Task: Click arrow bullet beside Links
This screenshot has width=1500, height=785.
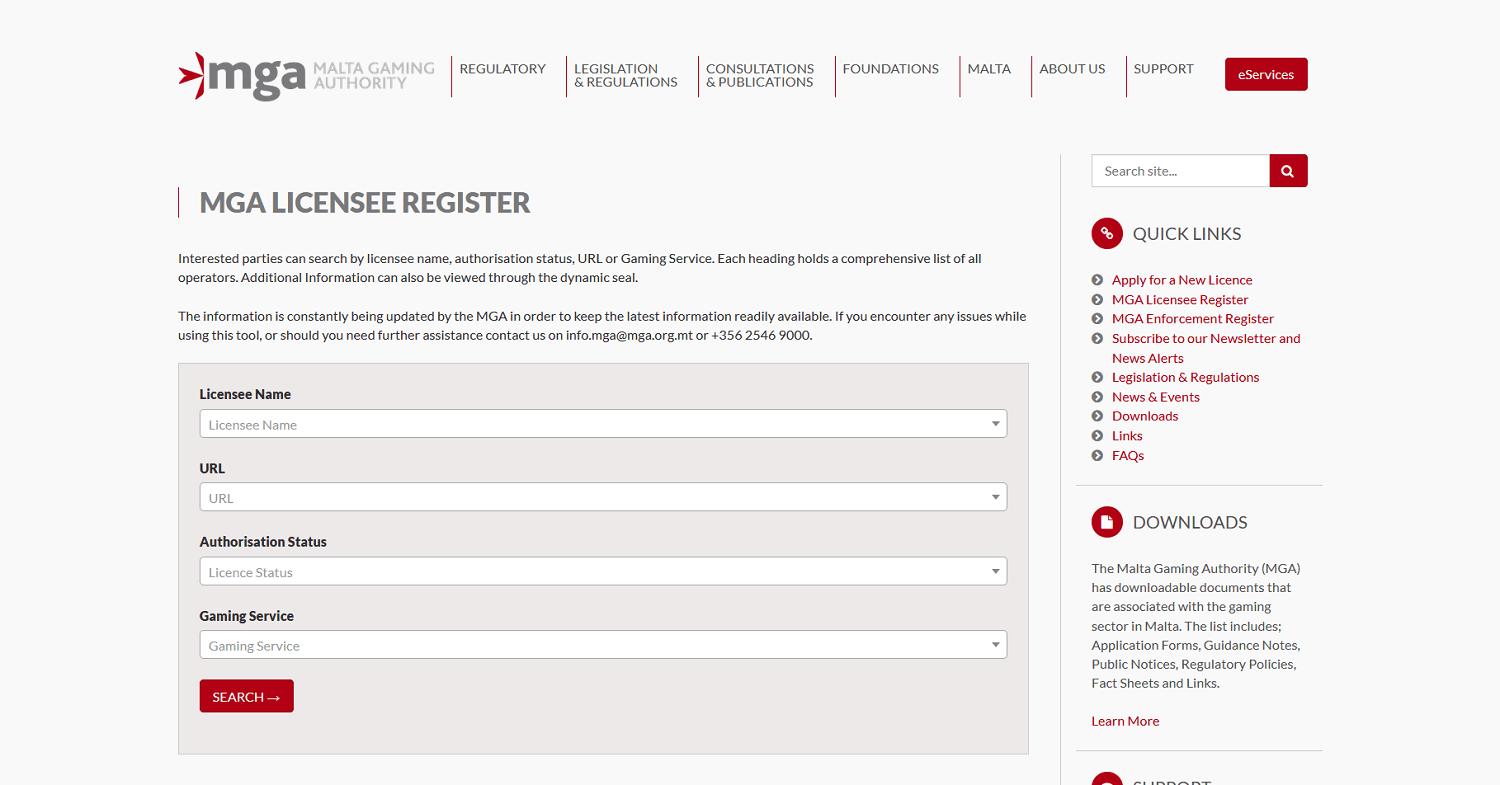Action: pyautogui.click(x=1097, y=436)
